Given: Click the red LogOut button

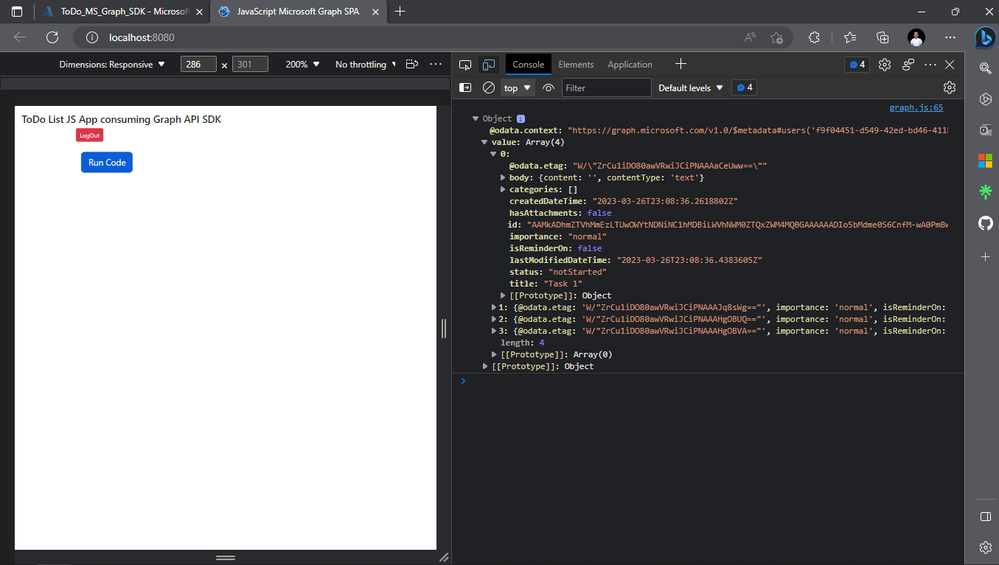Looking at the screenshot, I should (89, 135).
